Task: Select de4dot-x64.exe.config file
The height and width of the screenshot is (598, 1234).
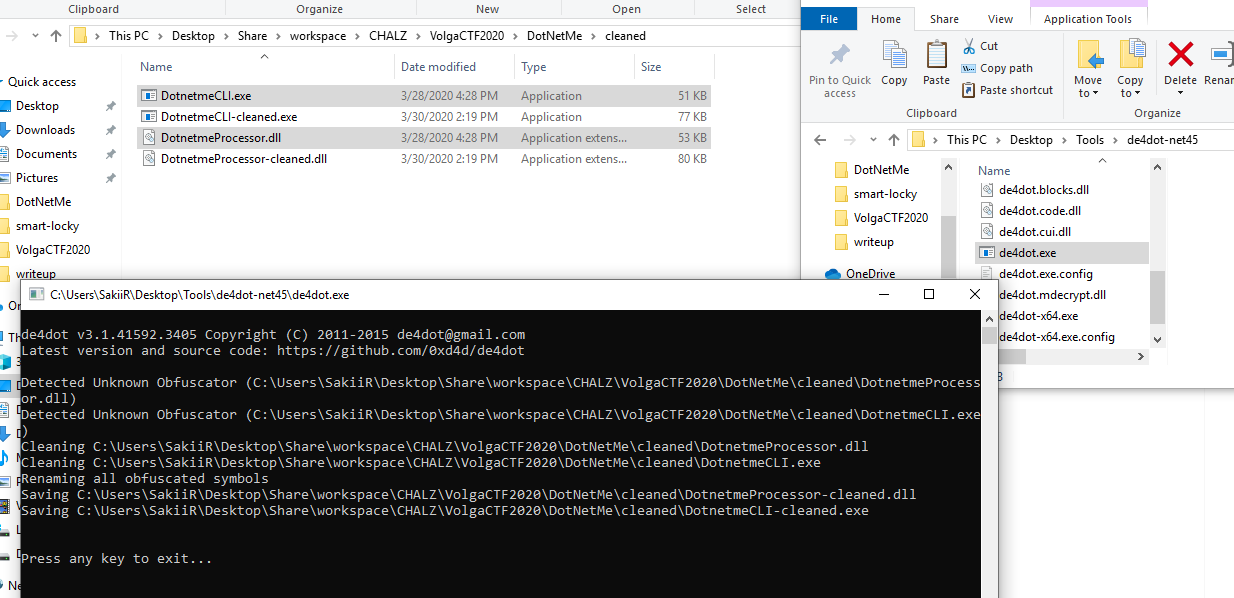Action: tap(1062, 337)
